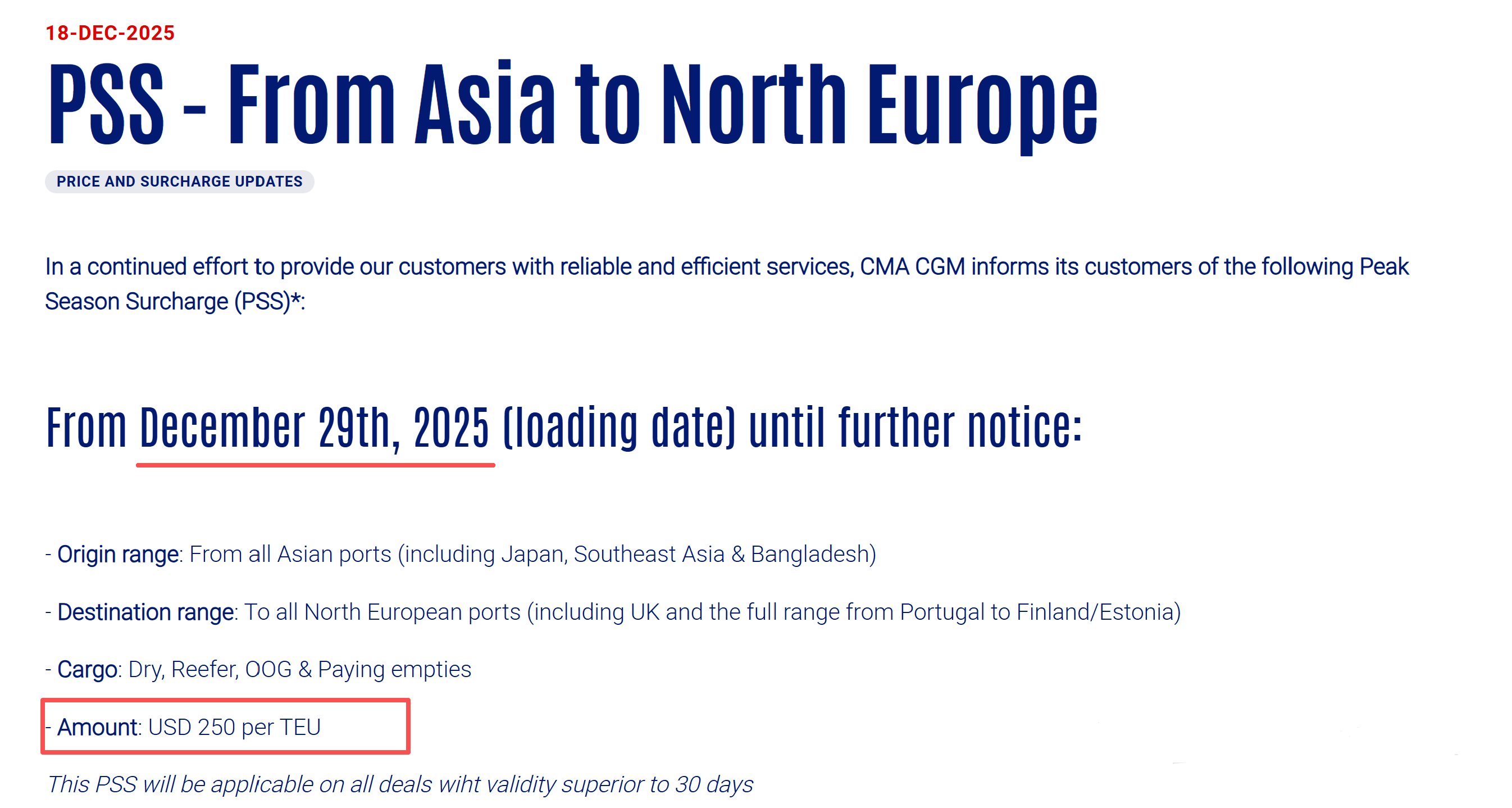Click the PSS - From Asia to North Europe title
Image resolution: width=1512 pixels, height=808 pixels.
(x=572, y=106)
